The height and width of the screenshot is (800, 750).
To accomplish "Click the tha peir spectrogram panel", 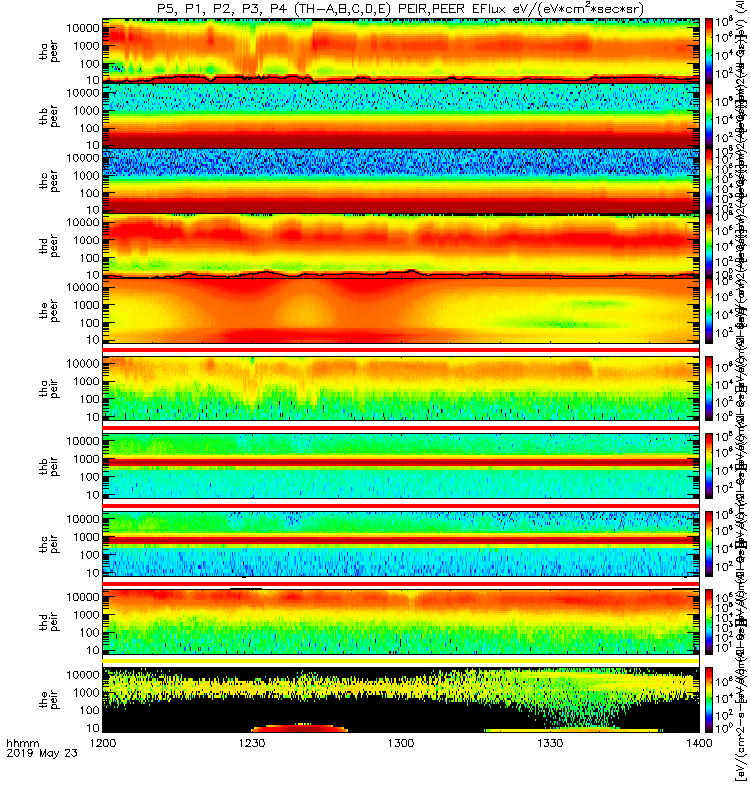I will click(401, 388).
